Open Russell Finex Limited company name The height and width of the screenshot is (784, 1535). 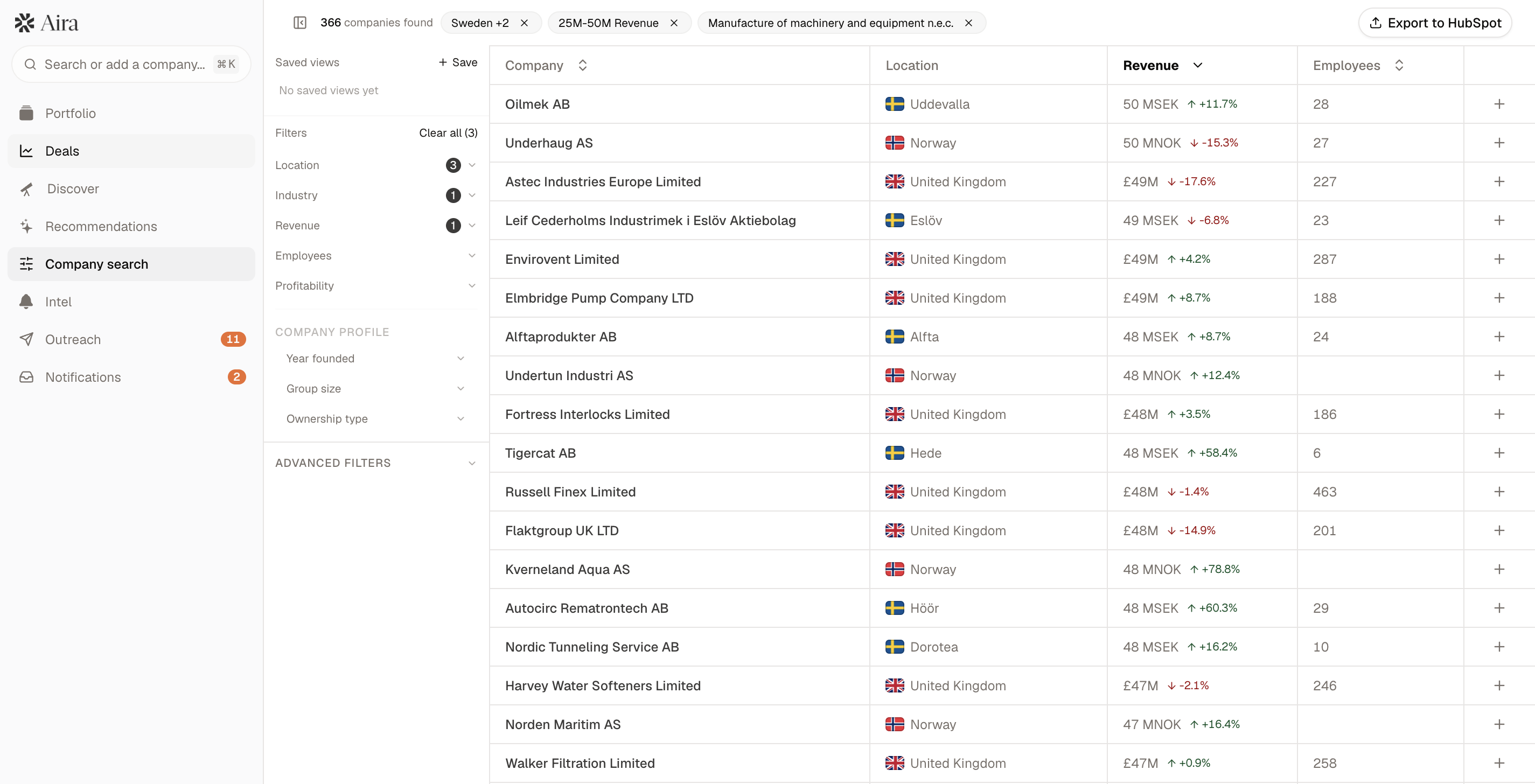570,492
